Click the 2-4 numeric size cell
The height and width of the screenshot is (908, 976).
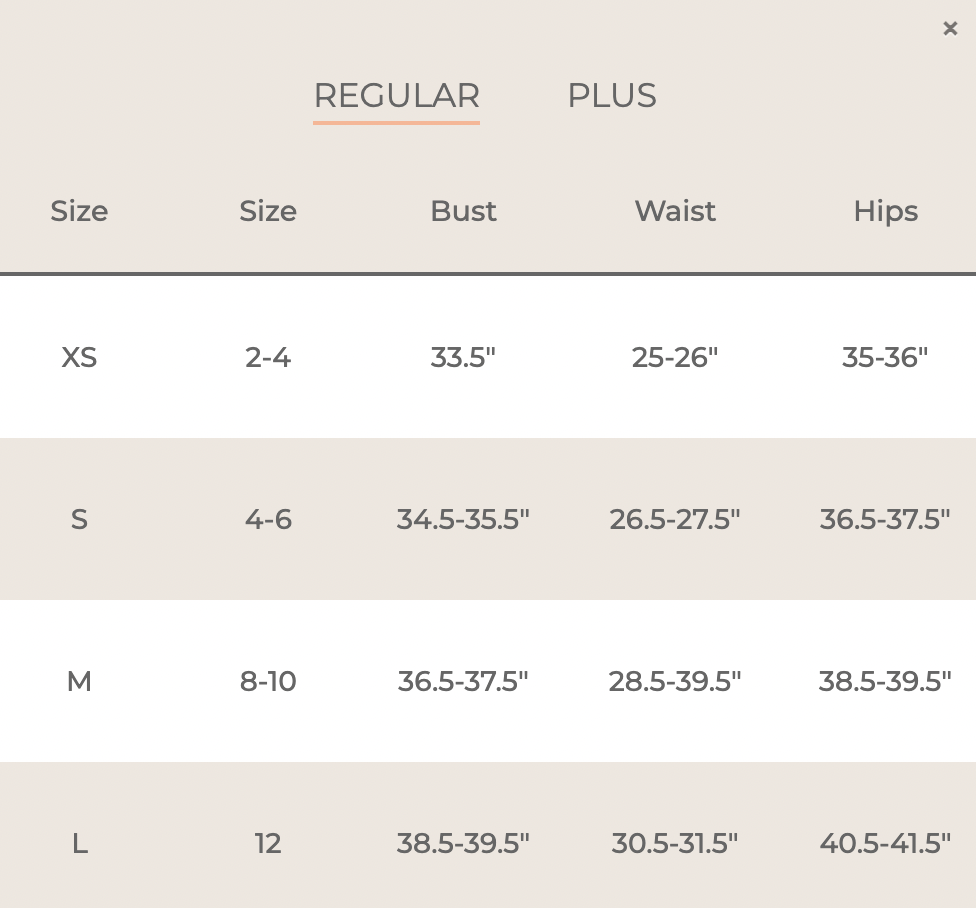(x=268, y=357)
